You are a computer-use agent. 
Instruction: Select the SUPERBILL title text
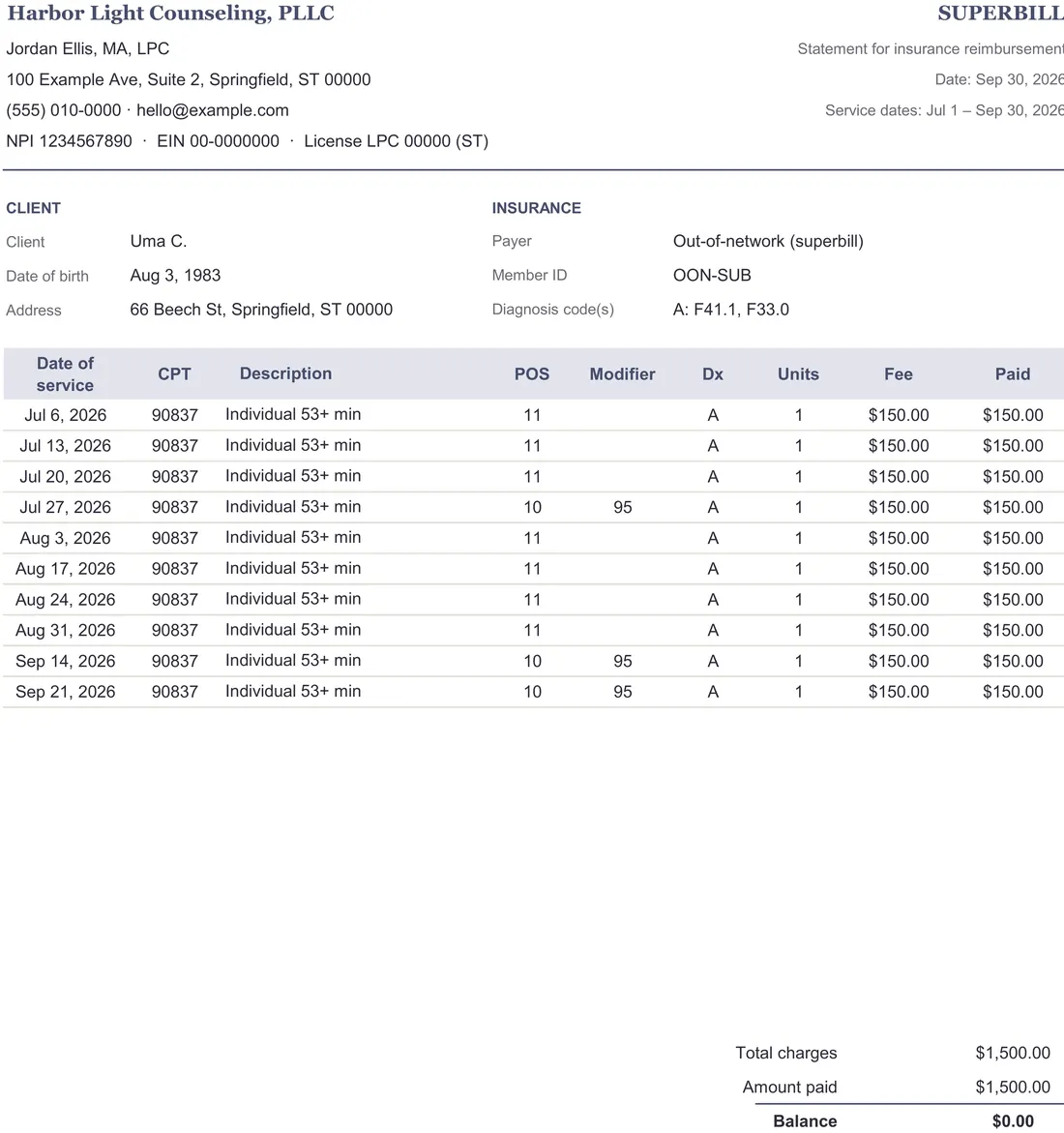[x=1000, y=13]
